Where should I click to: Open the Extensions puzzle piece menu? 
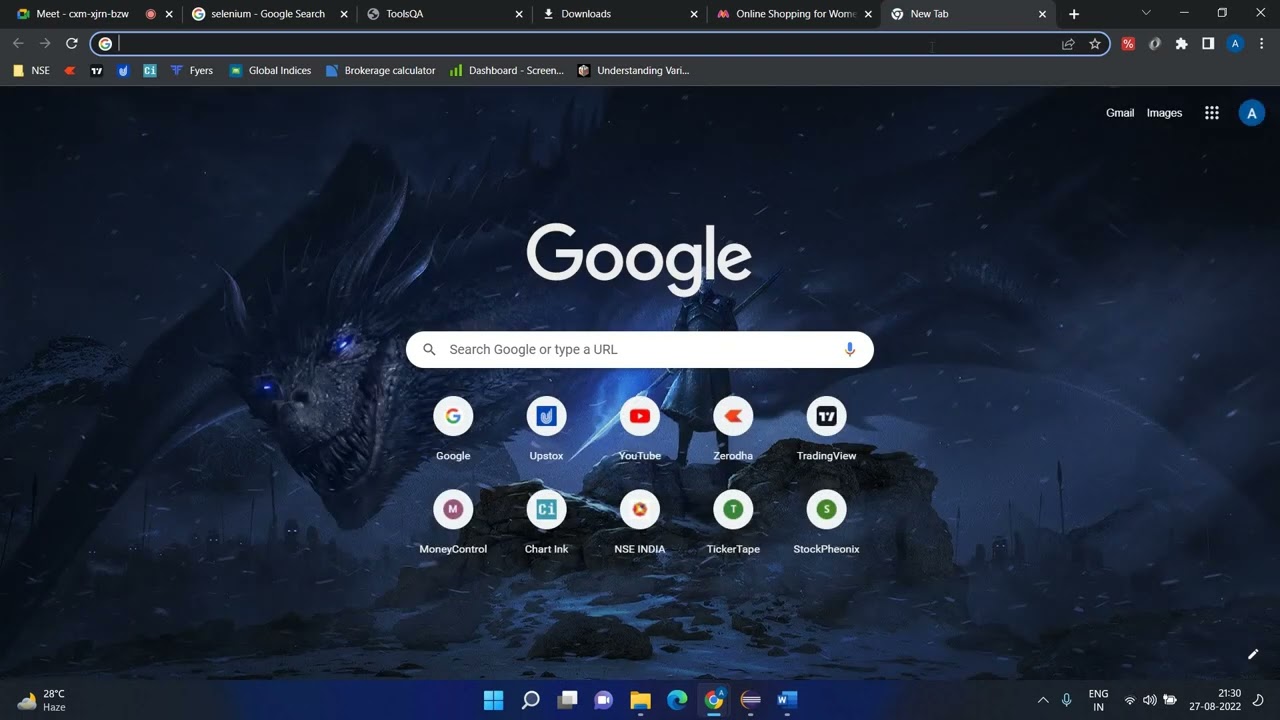click(1181, 44)
